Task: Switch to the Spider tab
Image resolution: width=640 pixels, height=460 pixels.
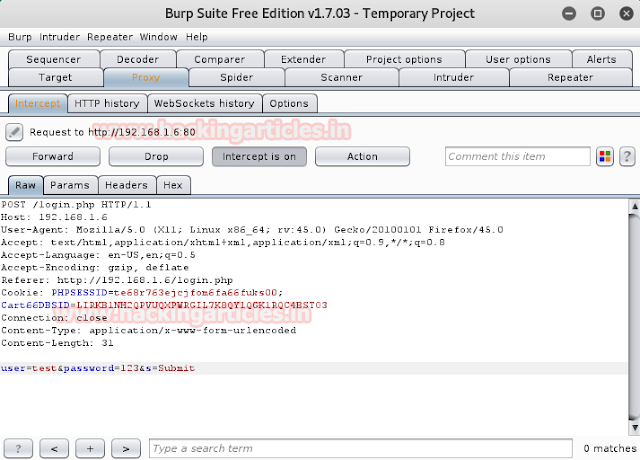Action: coord(237,78)
